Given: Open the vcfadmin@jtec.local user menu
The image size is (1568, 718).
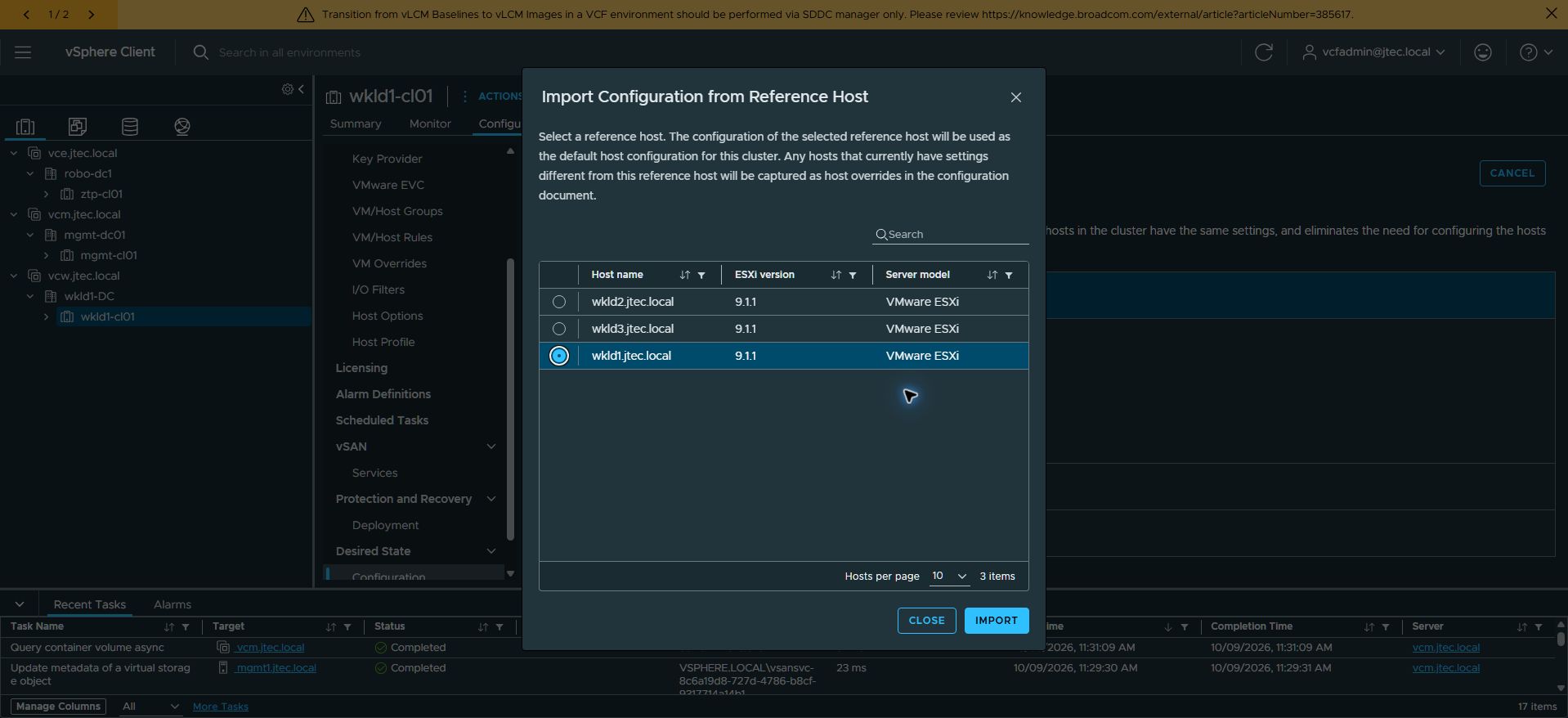Looking at the screenshot, I should (1373, 52).
